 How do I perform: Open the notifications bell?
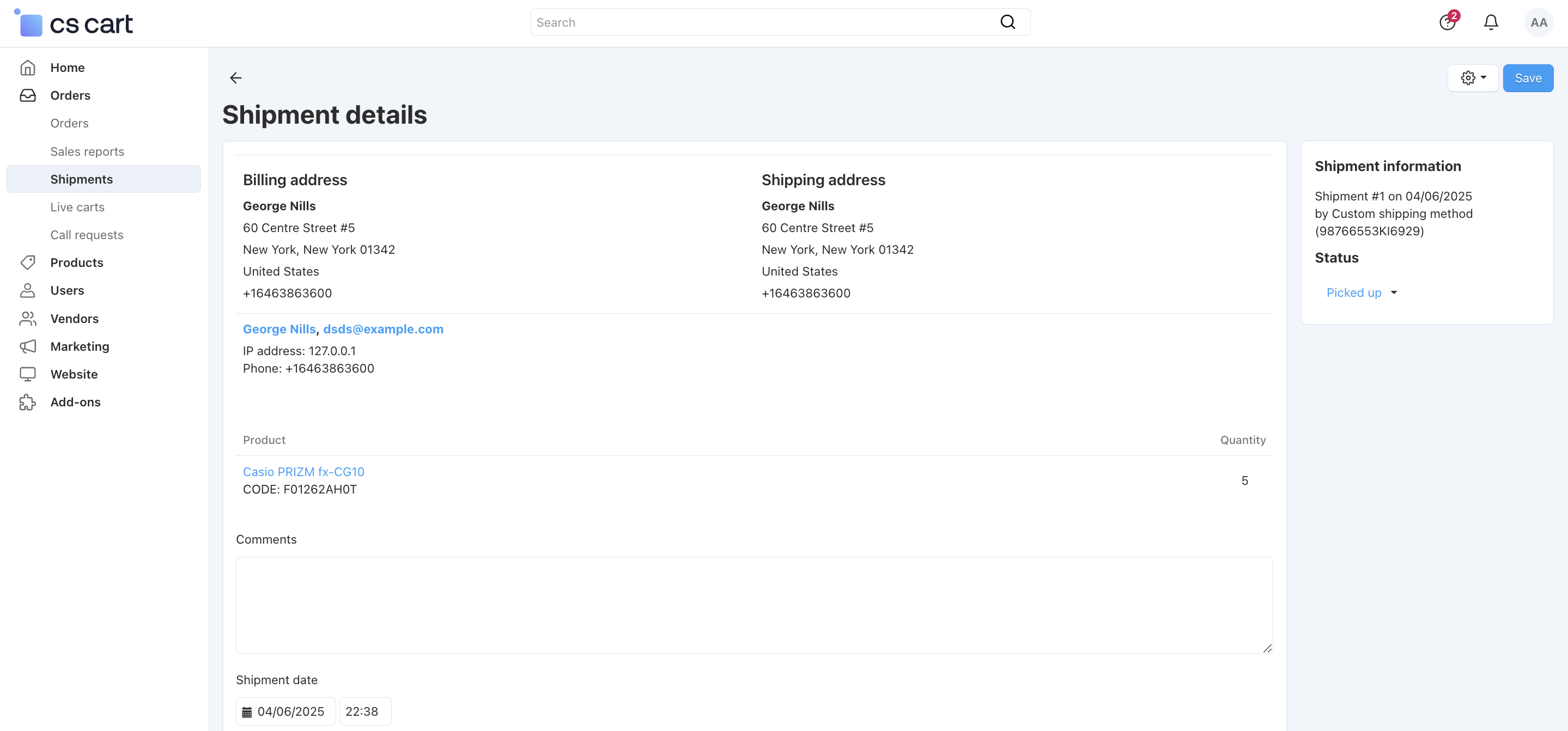click(1491, 22)
